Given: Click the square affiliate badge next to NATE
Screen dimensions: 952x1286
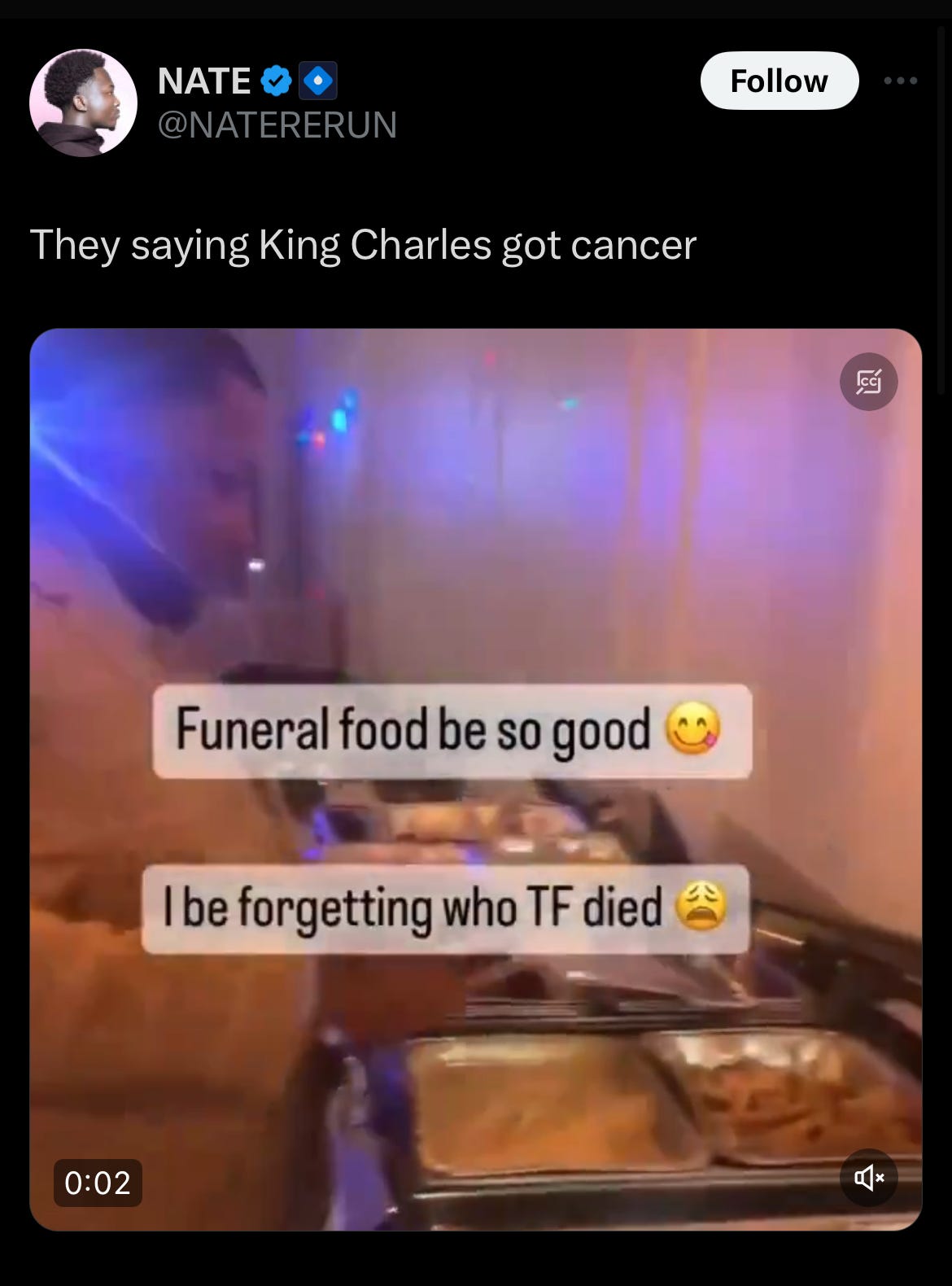Looking at the screenshot, I should (318, 81).
